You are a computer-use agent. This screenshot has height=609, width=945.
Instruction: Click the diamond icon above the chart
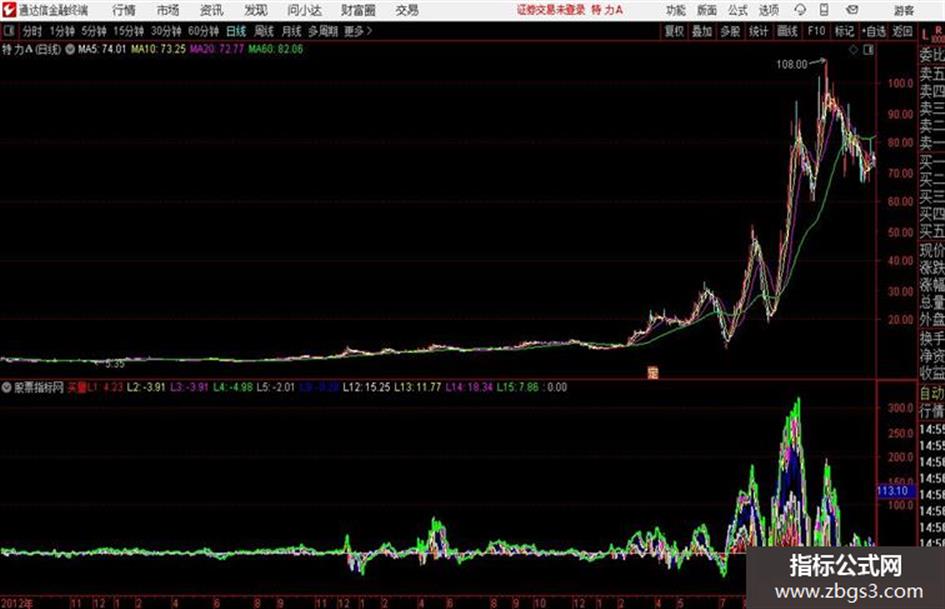[x=853, y=50]
